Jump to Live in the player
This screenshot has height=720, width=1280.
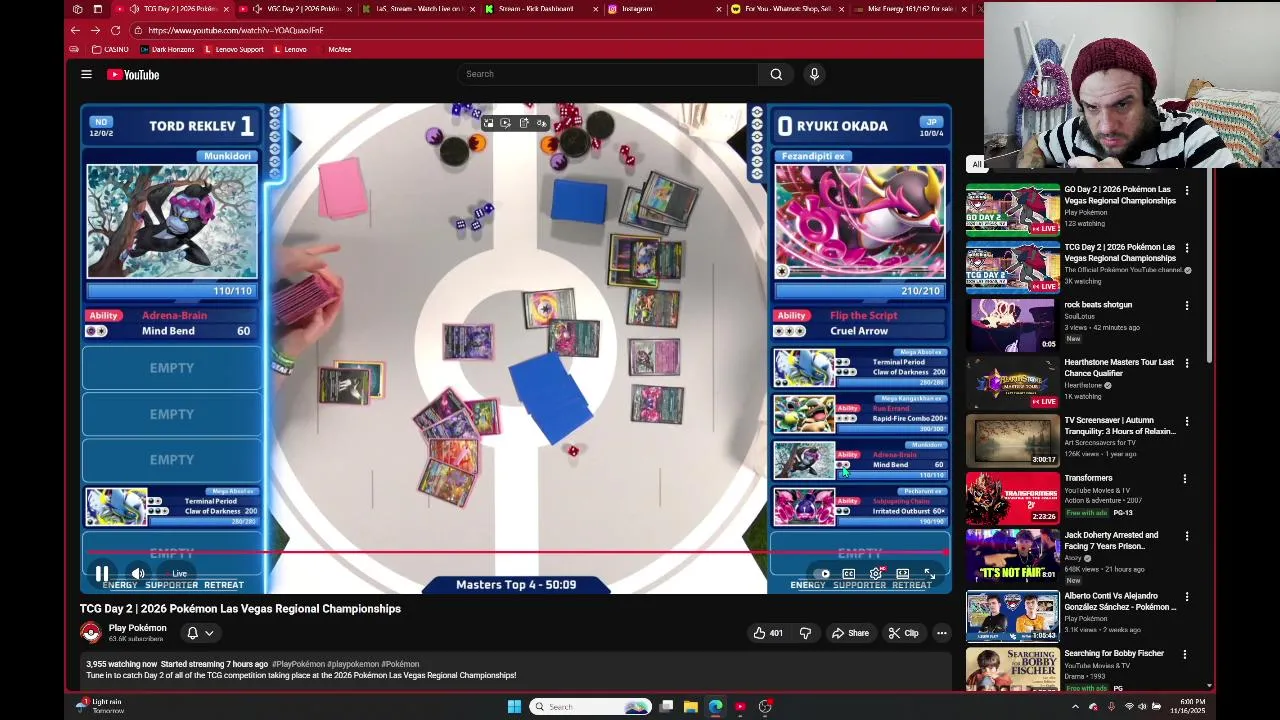179,574
